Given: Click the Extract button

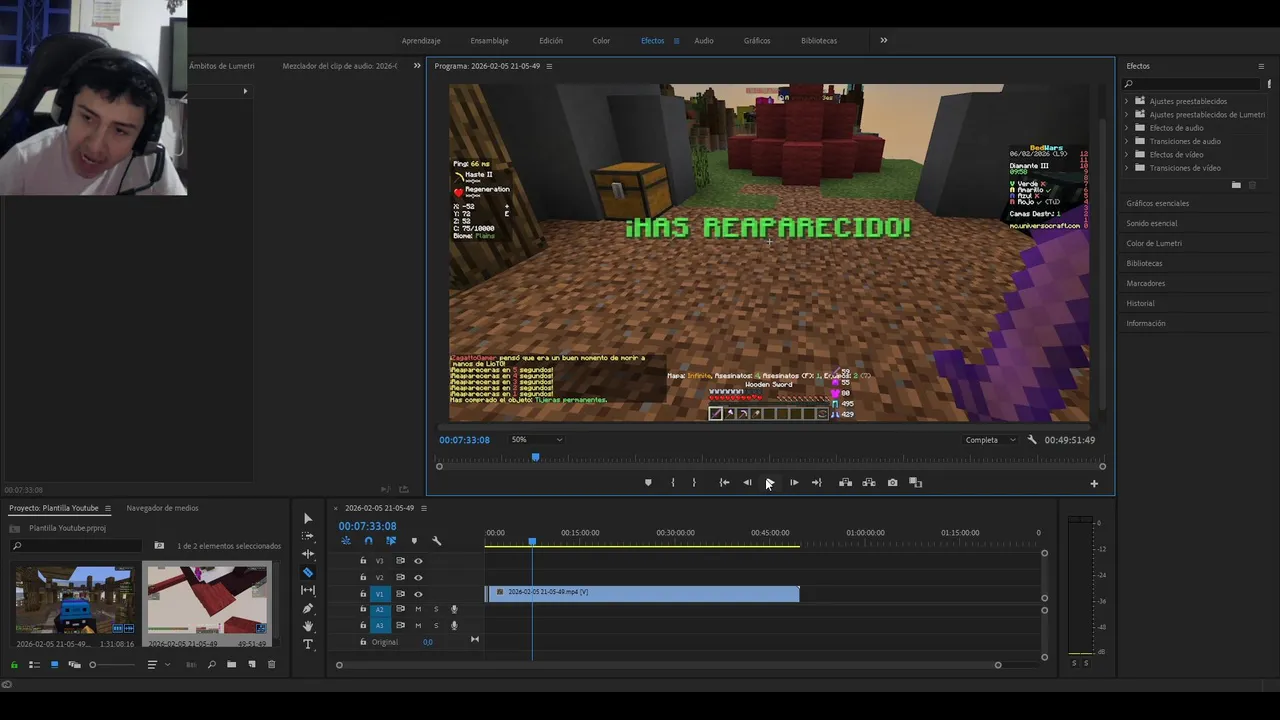Looking at the screenshot, I should tap(868, 483).
